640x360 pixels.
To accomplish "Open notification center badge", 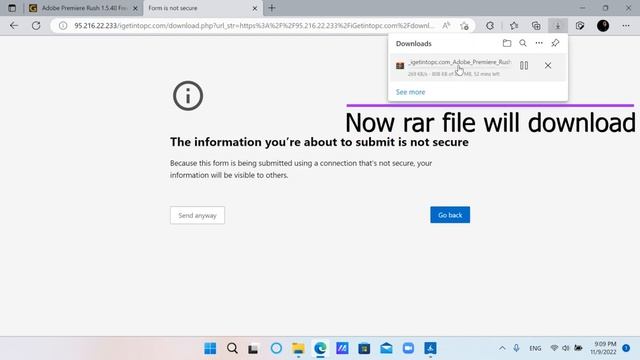I will (626, 348).
